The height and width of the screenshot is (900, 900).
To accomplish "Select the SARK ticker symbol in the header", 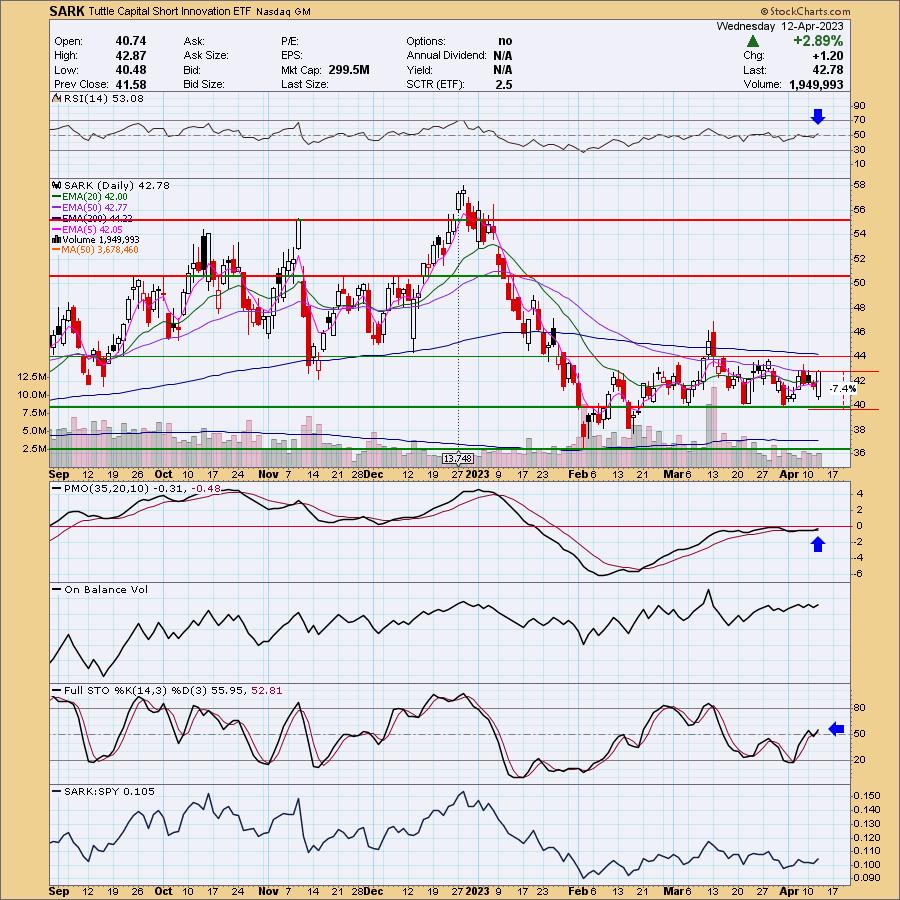I will pos(67,11).
